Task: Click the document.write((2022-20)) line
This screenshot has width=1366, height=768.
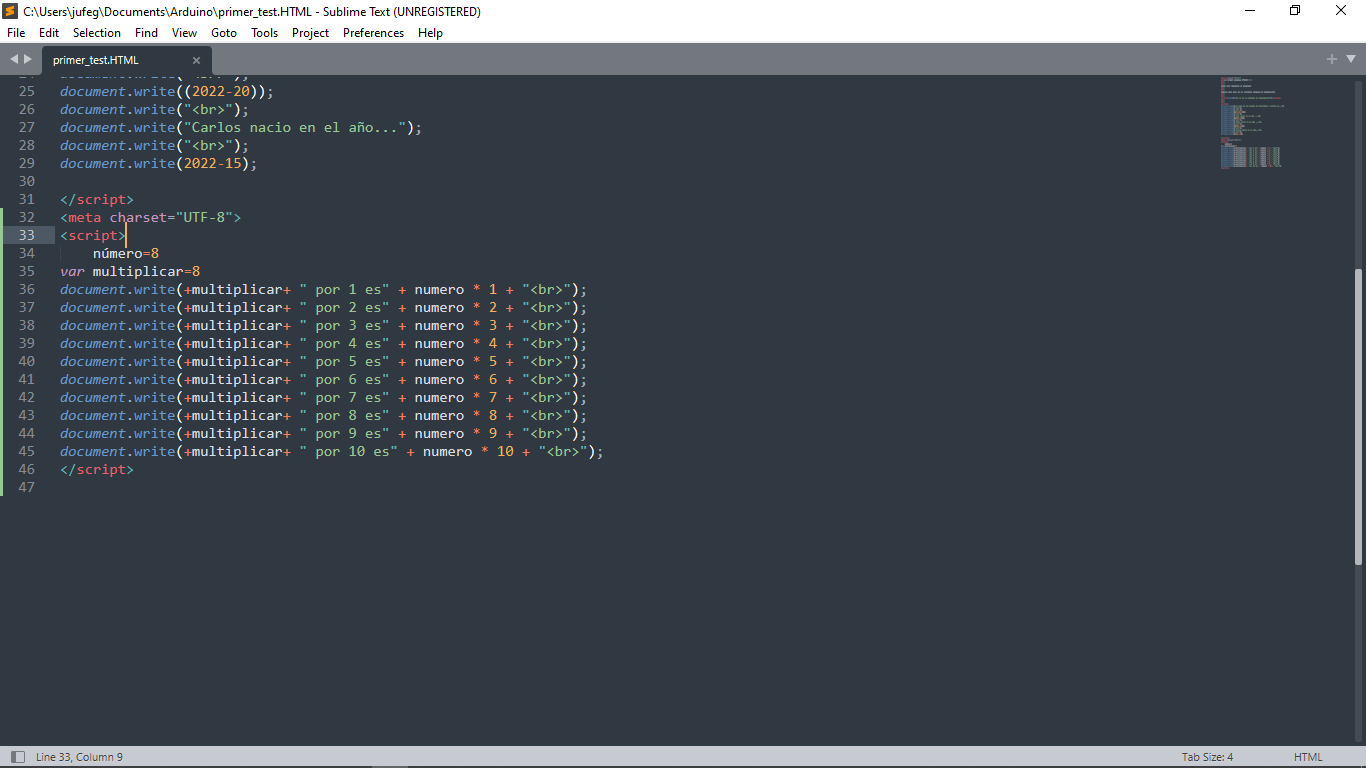Action: pyautogui.click(x=167, y=91)
